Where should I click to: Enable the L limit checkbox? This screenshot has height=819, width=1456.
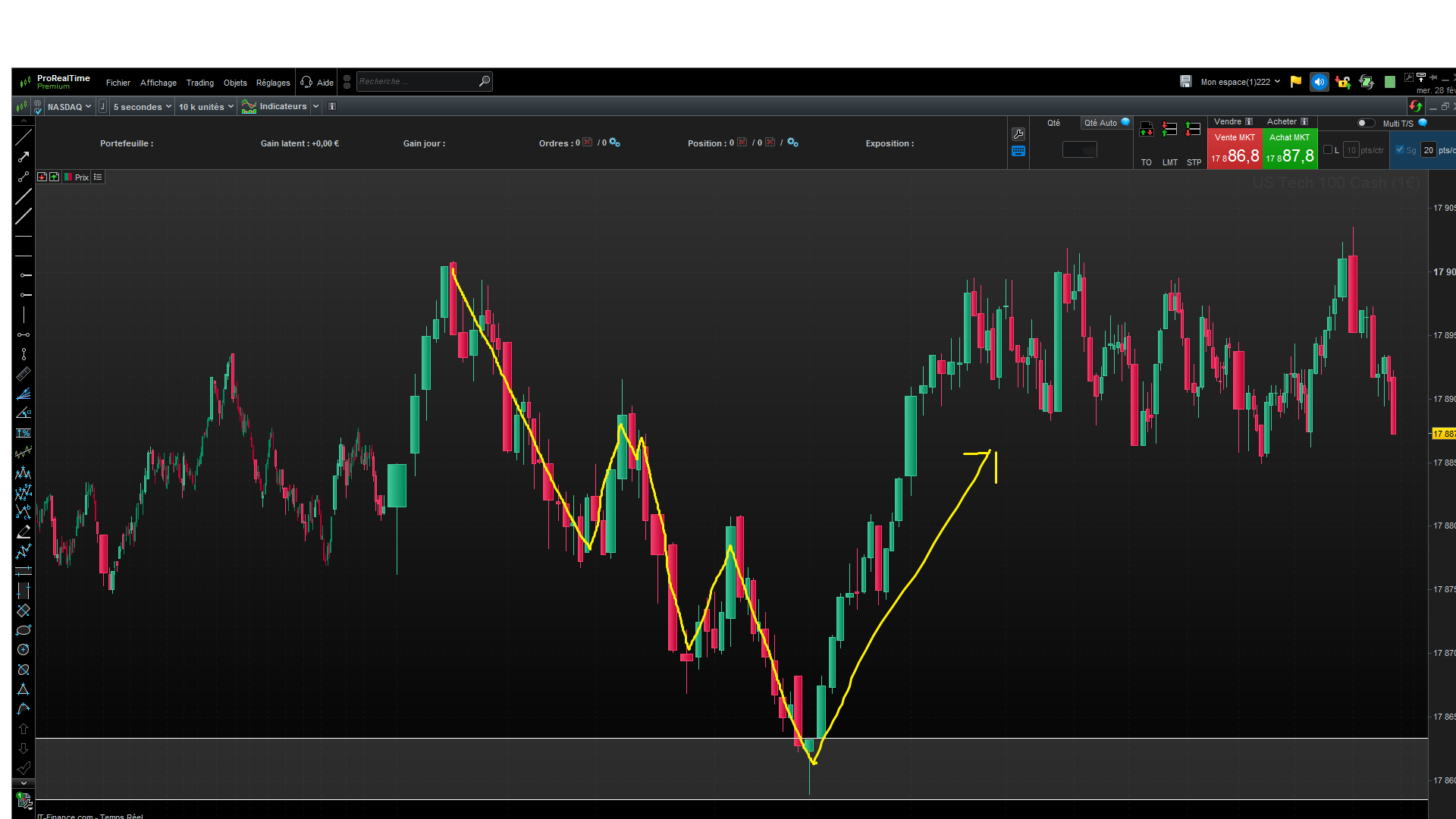(1328, 149)
